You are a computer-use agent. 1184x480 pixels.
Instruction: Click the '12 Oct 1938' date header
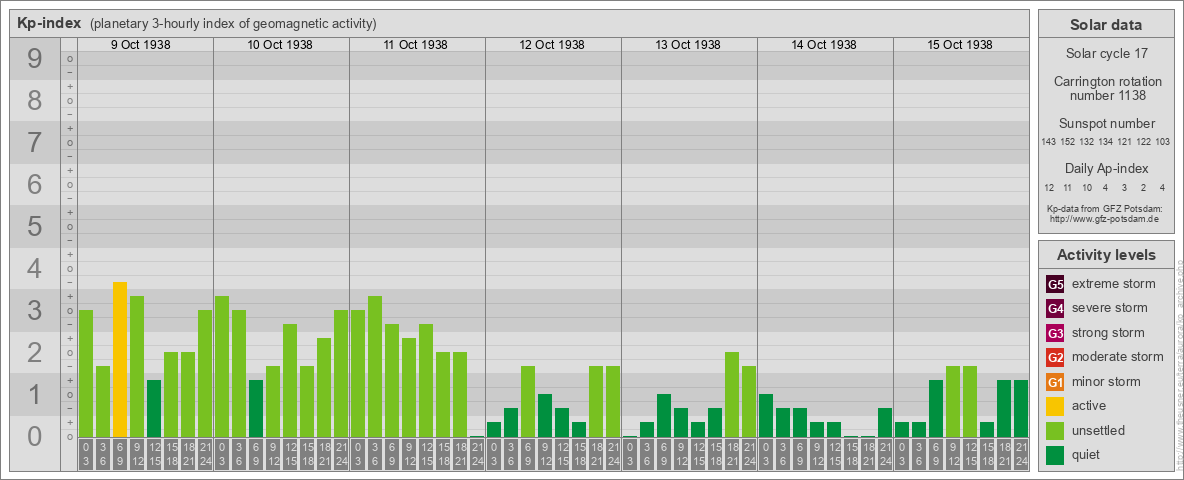552,45
